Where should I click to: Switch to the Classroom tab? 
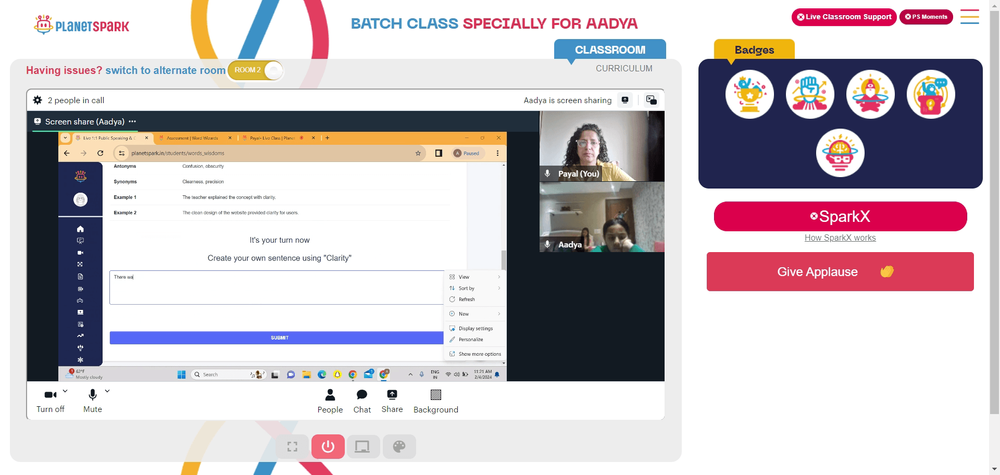[x=610, y=50]
